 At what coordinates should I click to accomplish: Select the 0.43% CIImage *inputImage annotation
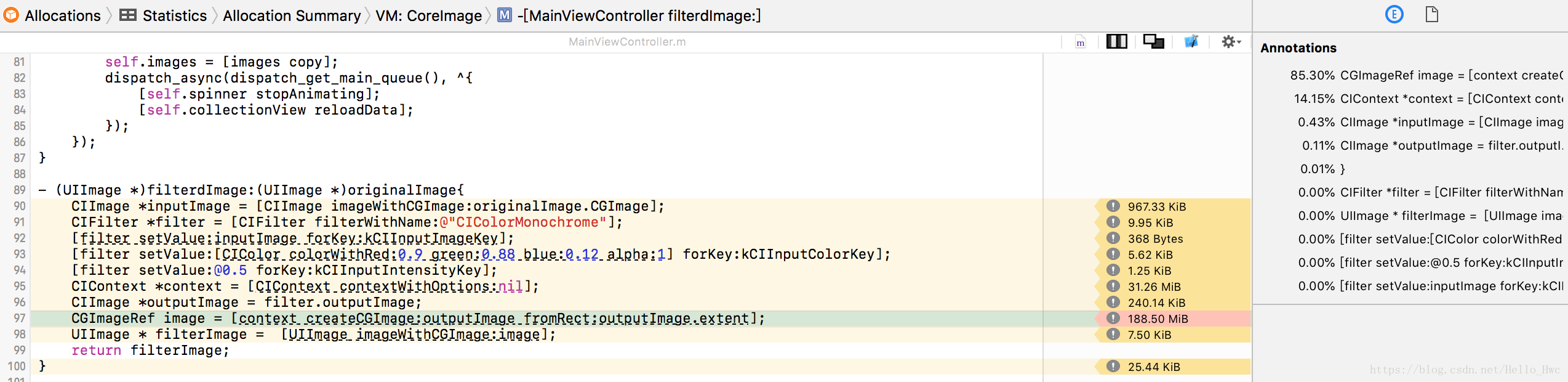click(1430, 122)
